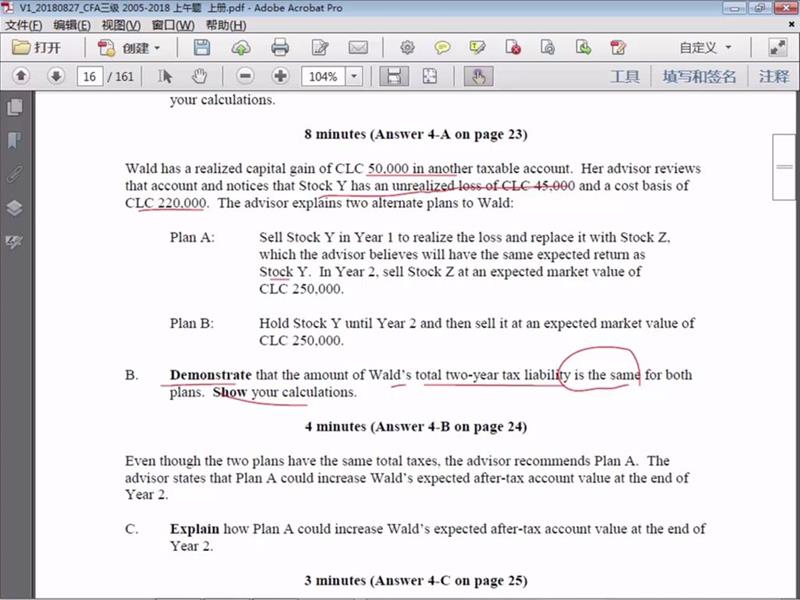This screenshot has width=800, height=600.
Task: Print the document using printer icon
Action: tap(280, 48)
